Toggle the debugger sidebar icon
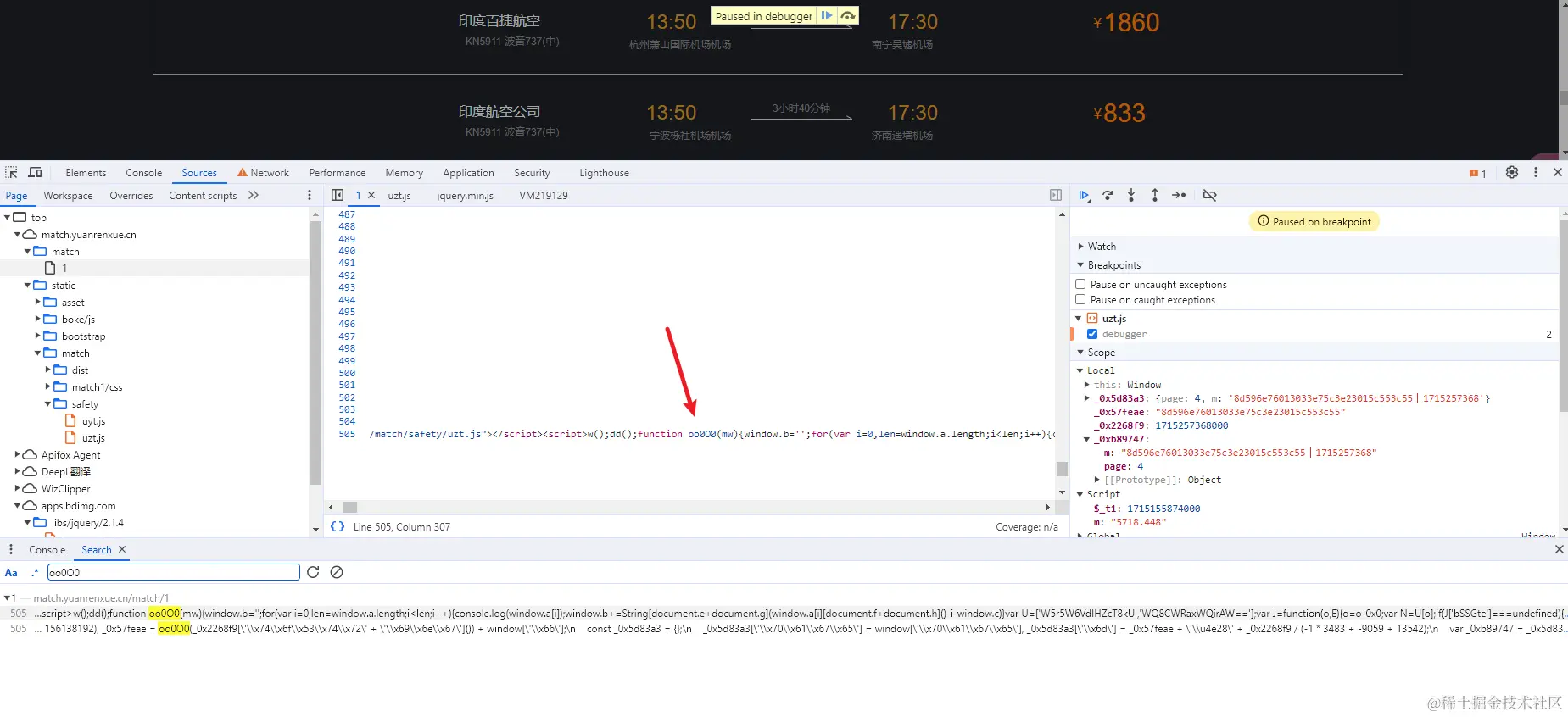The image size is (1568, 717). point(1056,195)
